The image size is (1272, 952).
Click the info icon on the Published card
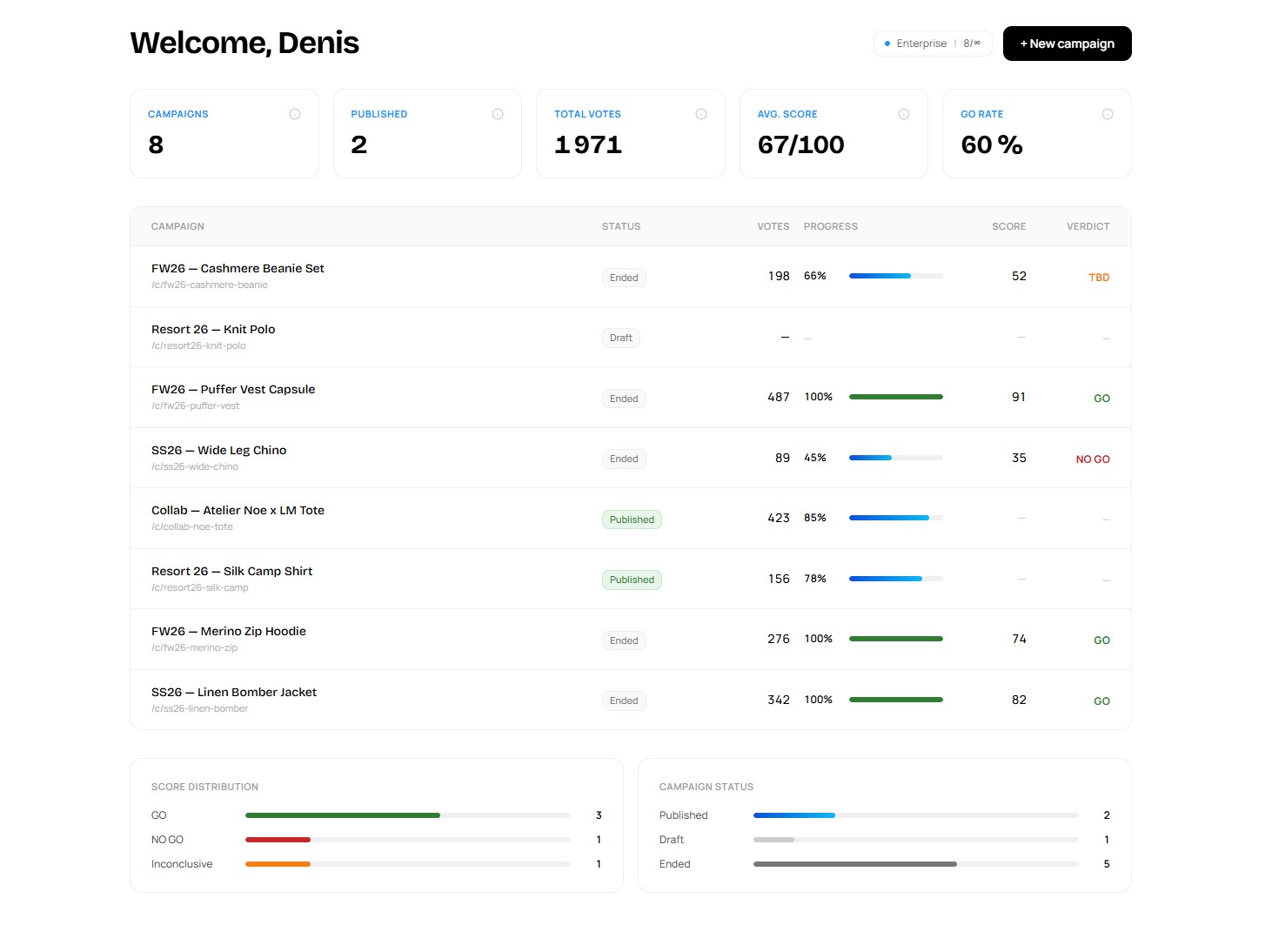(497, 113)
